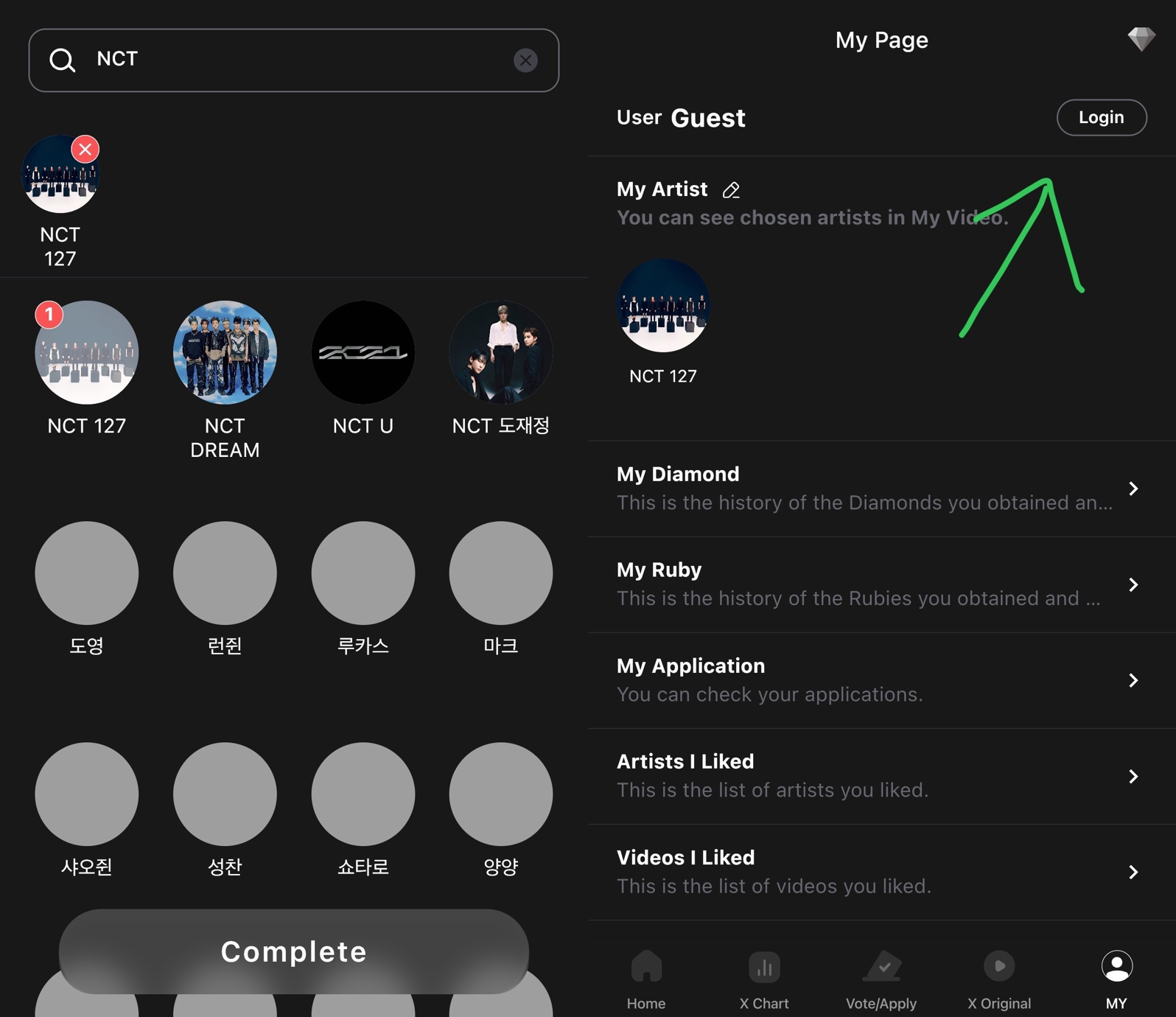Select artist 샤오쥔
The height and width of the screenshot is (1017, 1176).
click(87, 794)
